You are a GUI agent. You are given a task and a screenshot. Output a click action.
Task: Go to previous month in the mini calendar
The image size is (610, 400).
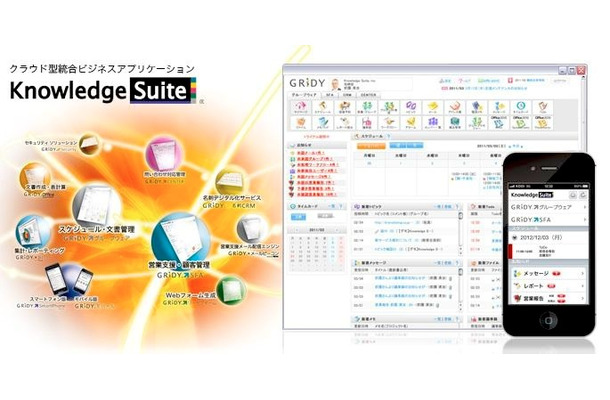pyautogui.click(x=295, y=230)
